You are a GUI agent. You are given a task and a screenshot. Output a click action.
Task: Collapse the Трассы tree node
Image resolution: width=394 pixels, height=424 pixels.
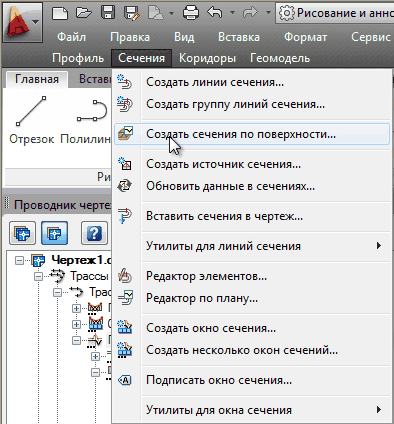tap(39, 276)
